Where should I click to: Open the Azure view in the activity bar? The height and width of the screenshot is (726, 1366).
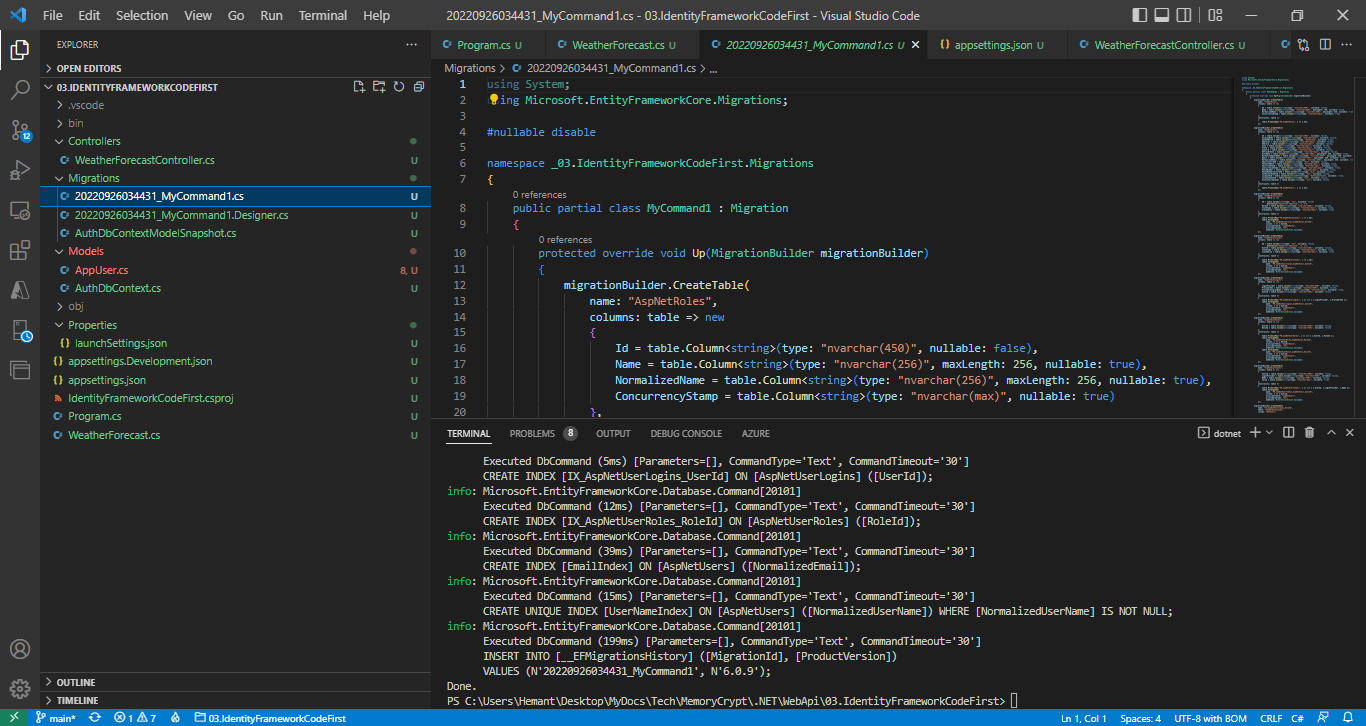(20, 290)
